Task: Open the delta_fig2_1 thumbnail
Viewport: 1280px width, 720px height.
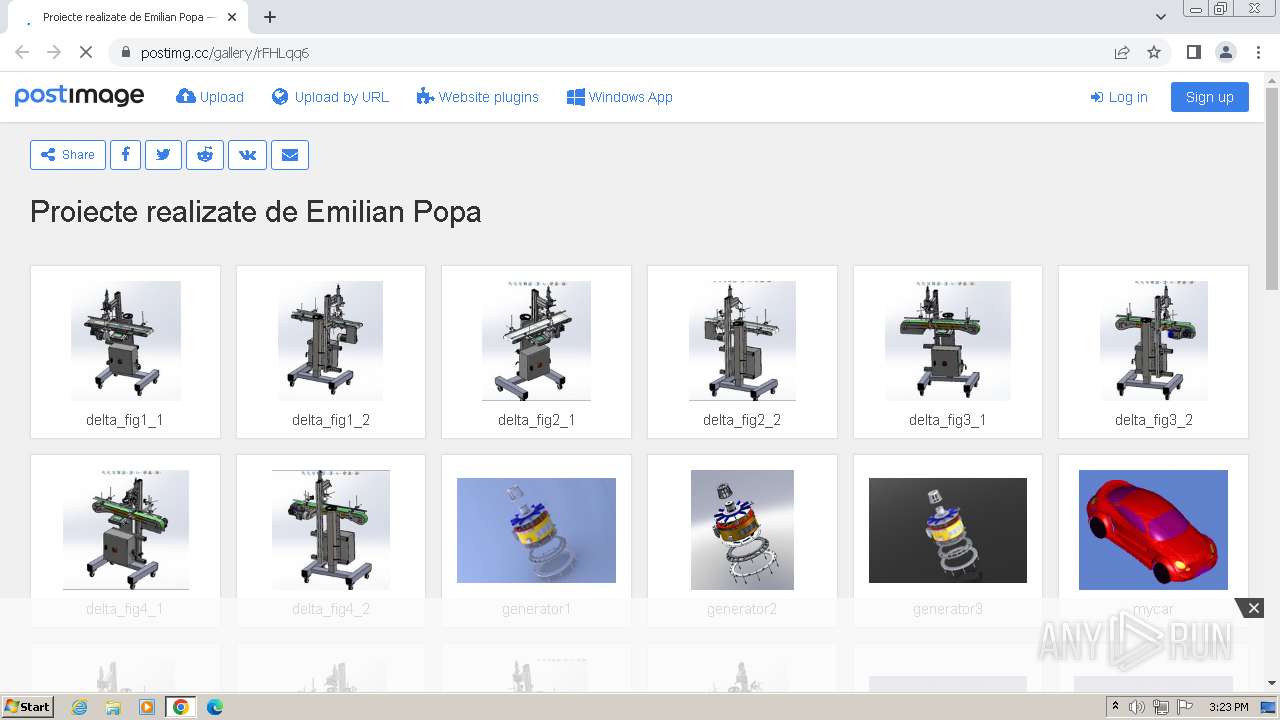Action: (536, 341)
